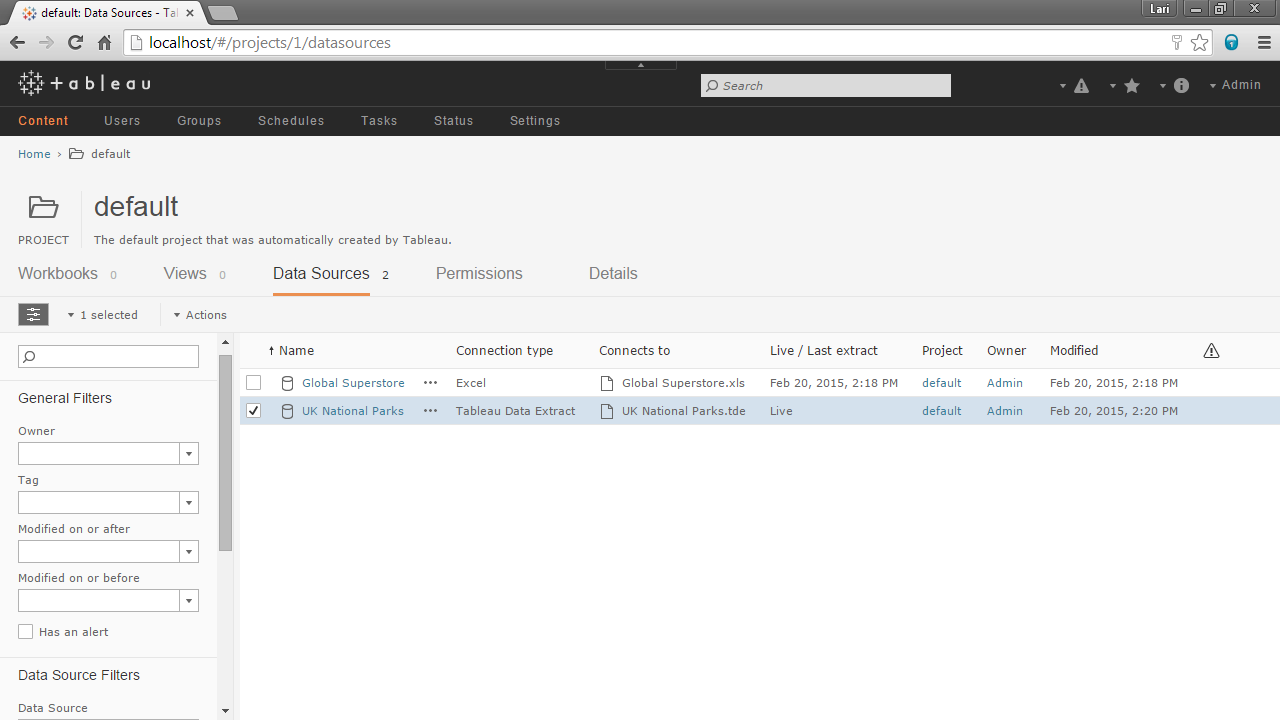Click the Home breadcrumb link
1280x720 pixels.
pyautogui.click(x=34, y=154)
